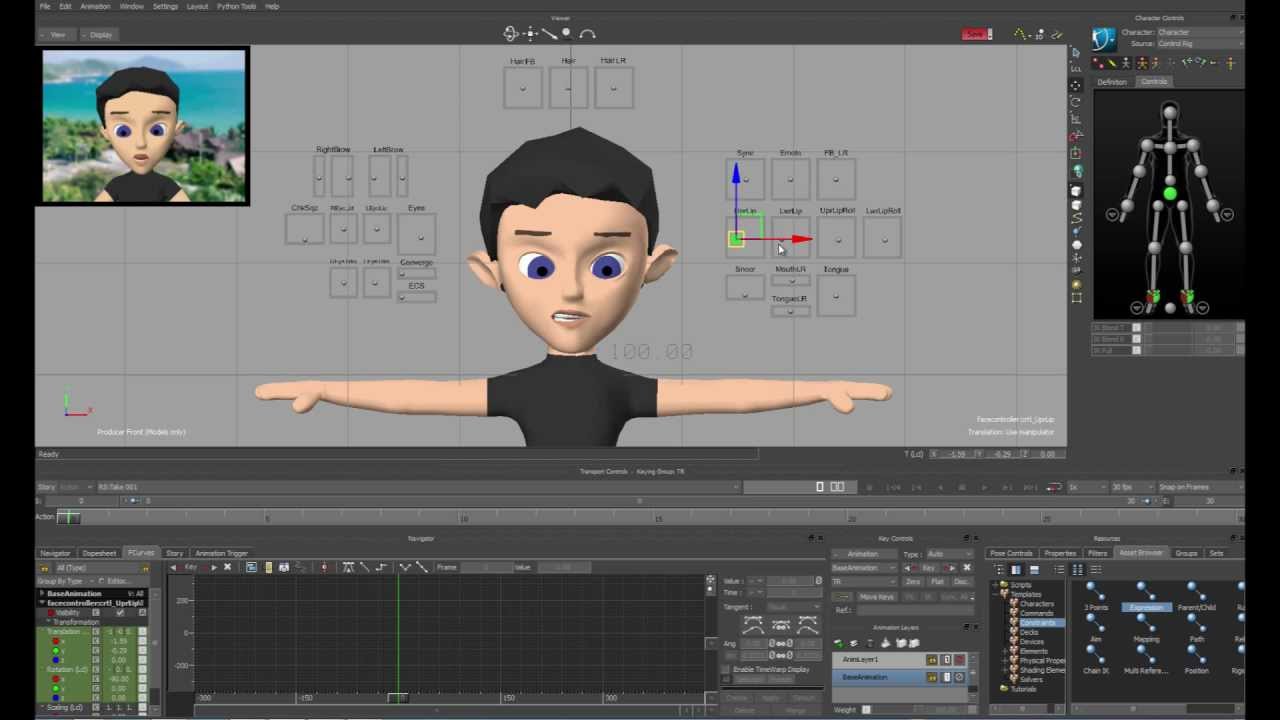
Task: Open the TR keying group dropdown
Action: (x=865, y=581)
